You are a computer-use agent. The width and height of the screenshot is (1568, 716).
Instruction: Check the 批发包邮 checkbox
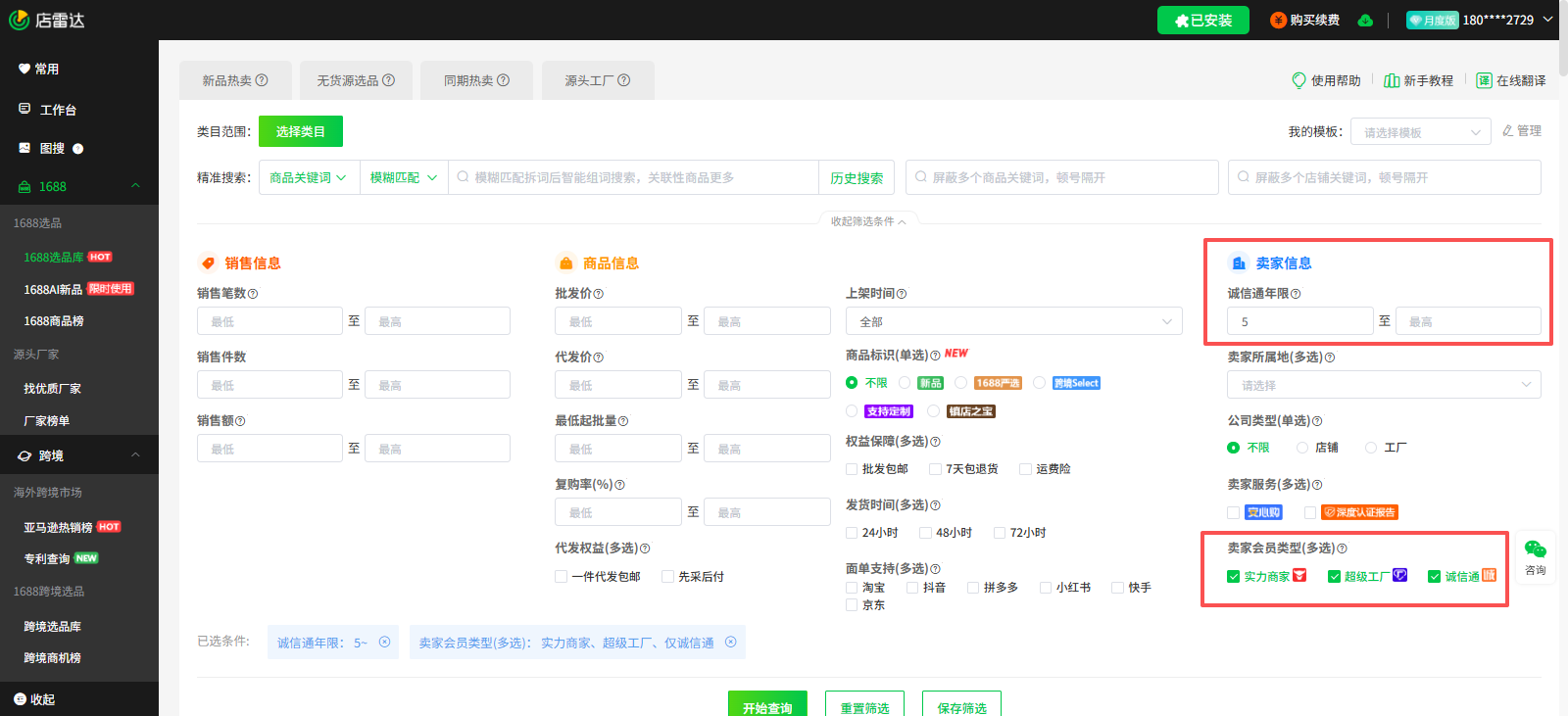point(852,469)
